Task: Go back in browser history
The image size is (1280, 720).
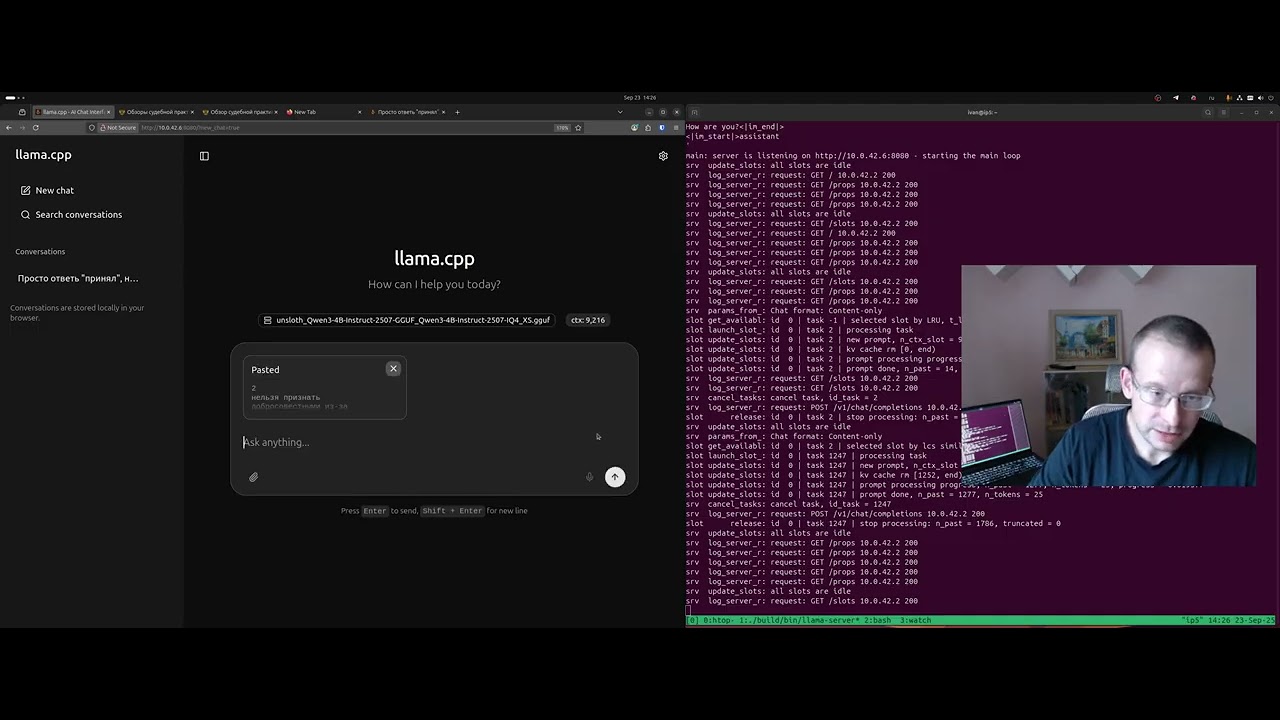Action: pos(9,128)
